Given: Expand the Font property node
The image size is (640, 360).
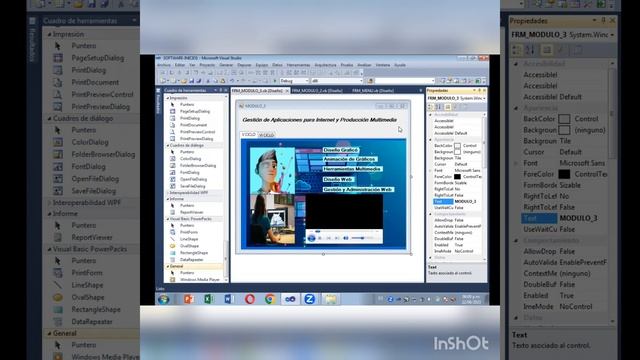Looking at the screenshot, I should pos(431,170).
